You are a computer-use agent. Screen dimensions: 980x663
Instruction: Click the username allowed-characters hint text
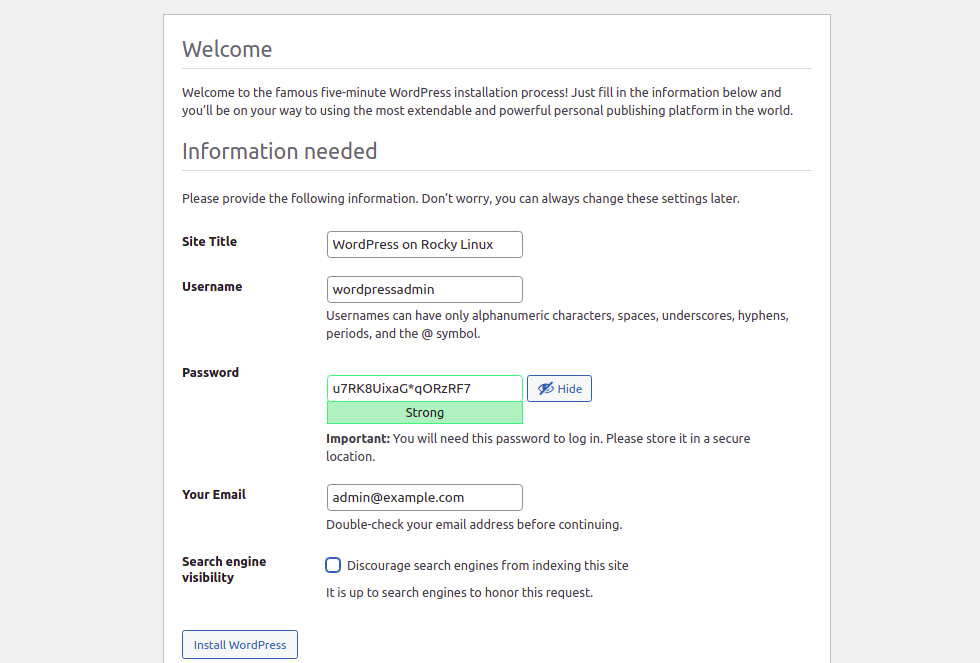[557, 324]
